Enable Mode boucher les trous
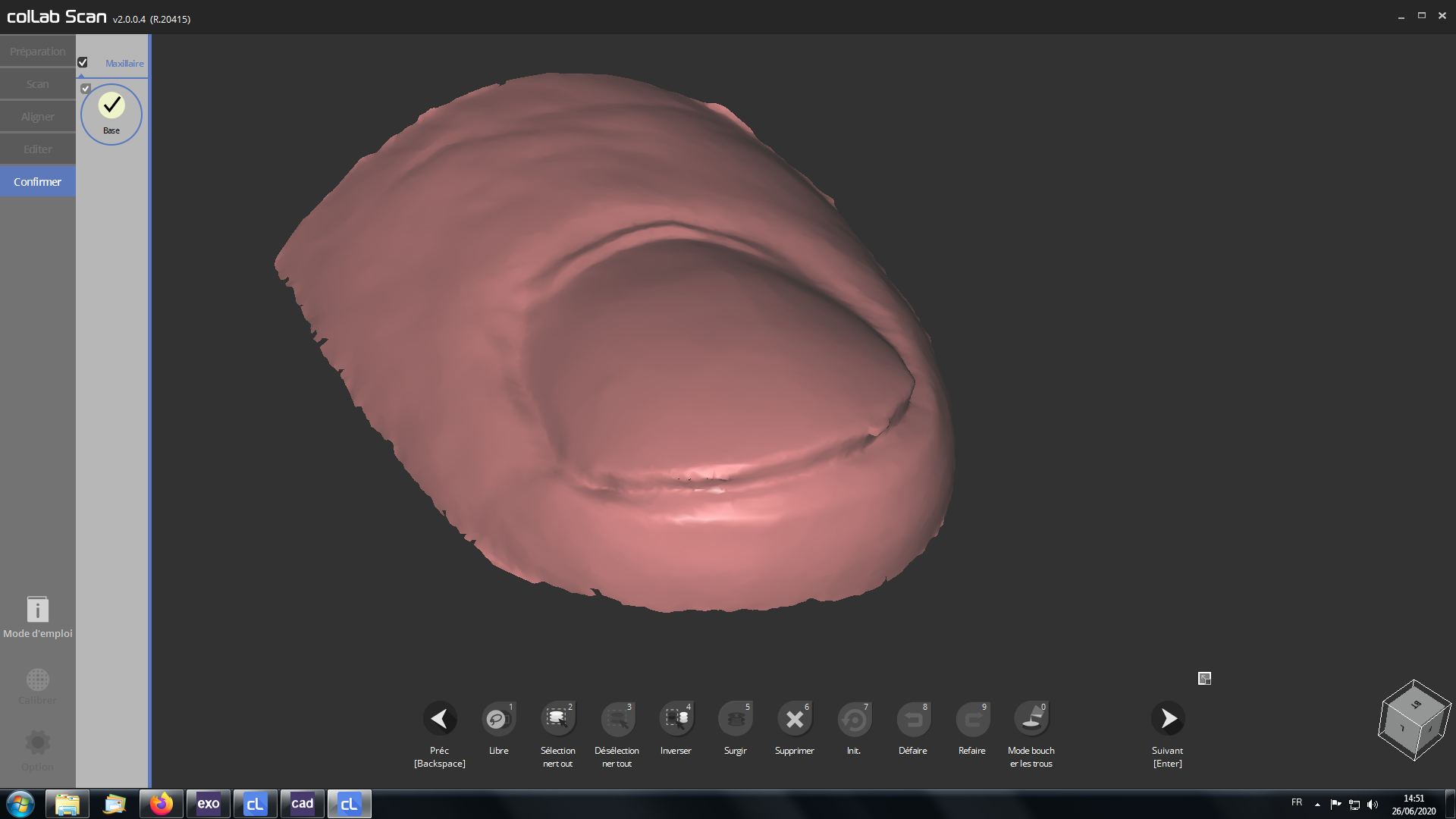Screen dimensions: 1456x819 click(x=1031, y=719)
